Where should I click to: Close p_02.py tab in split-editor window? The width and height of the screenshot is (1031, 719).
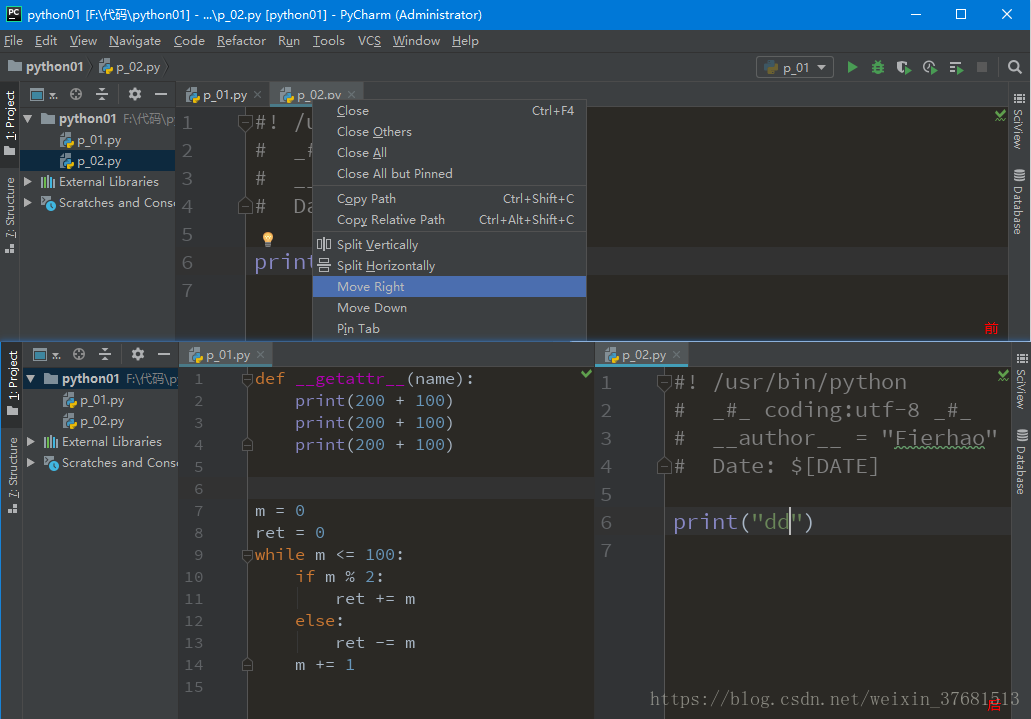(677, 355)
